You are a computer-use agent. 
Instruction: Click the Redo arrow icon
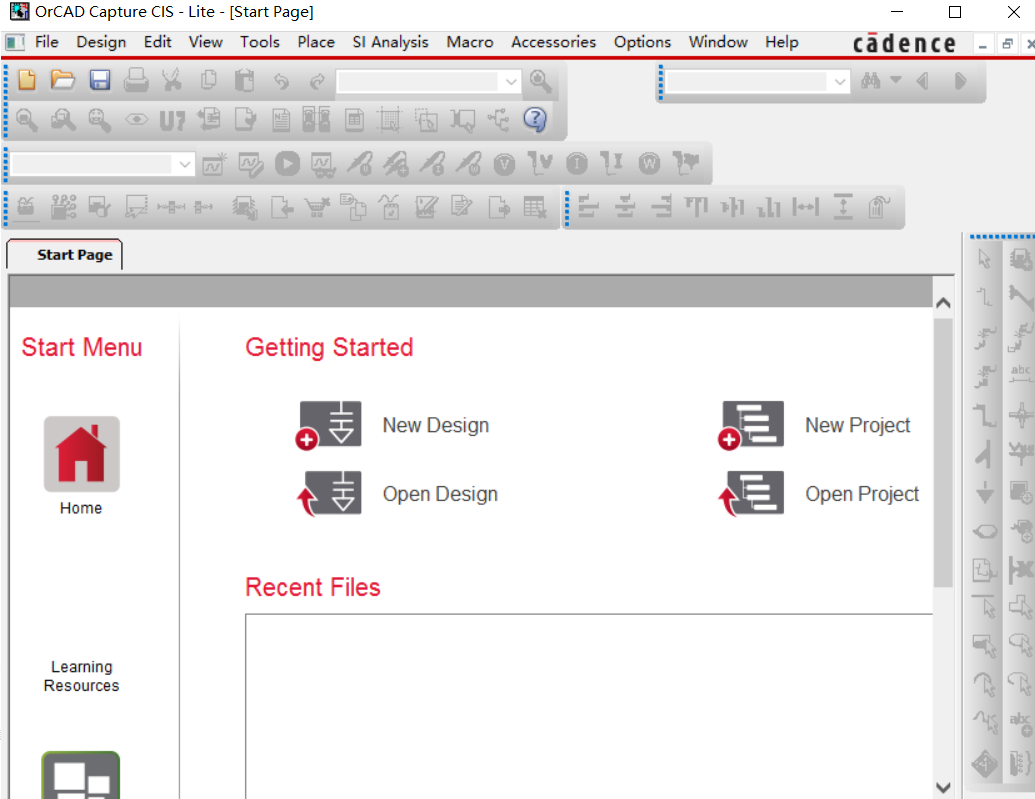coord(317,81)
